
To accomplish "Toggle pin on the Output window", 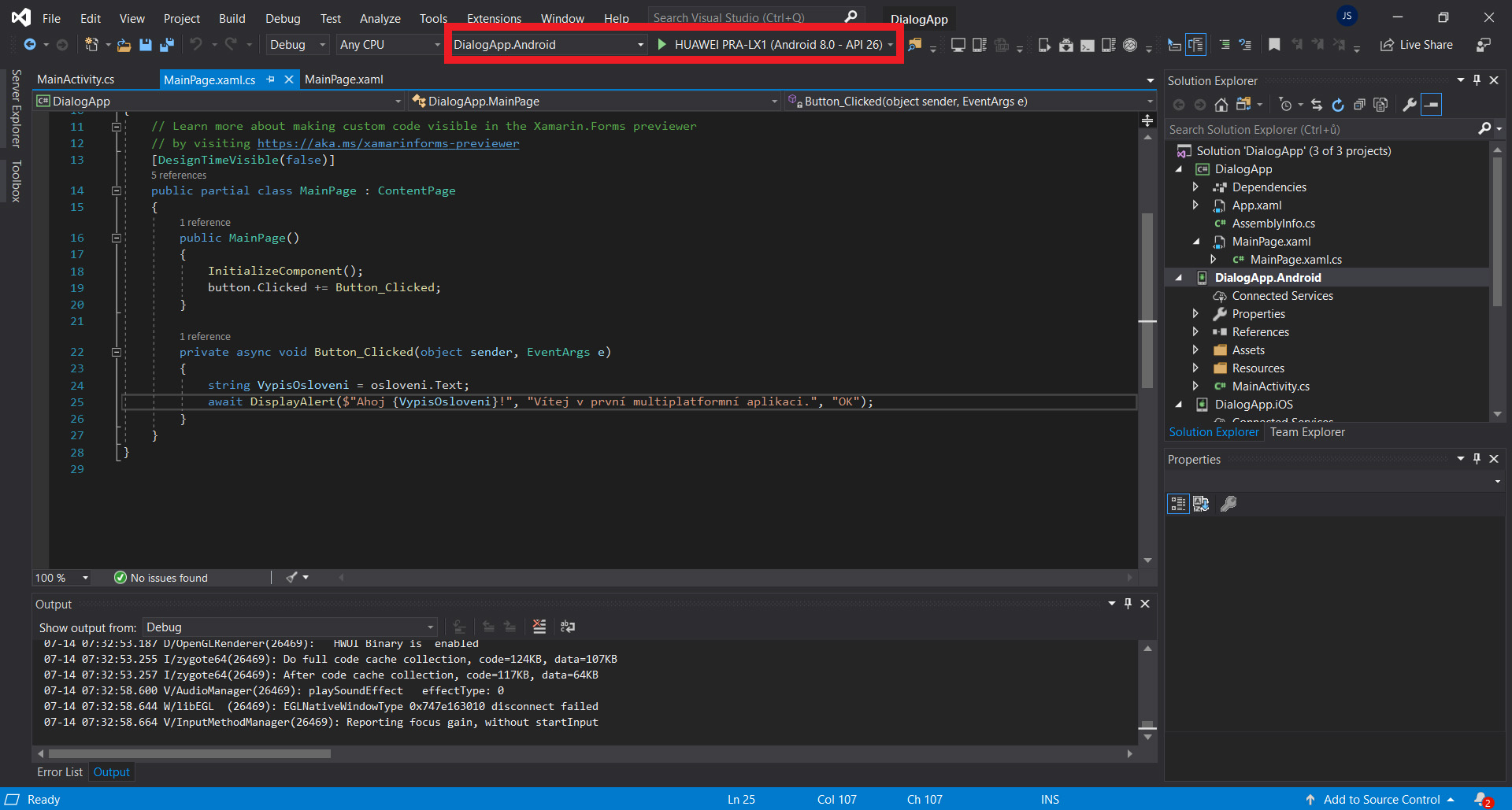I will (x=1128, y=604).
